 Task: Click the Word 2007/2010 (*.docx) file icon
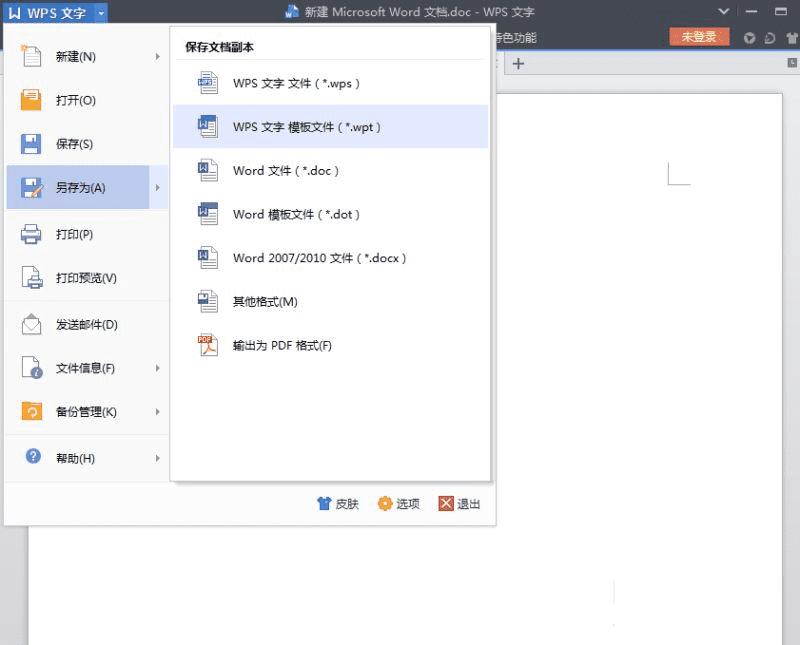[x=208, y=258]
